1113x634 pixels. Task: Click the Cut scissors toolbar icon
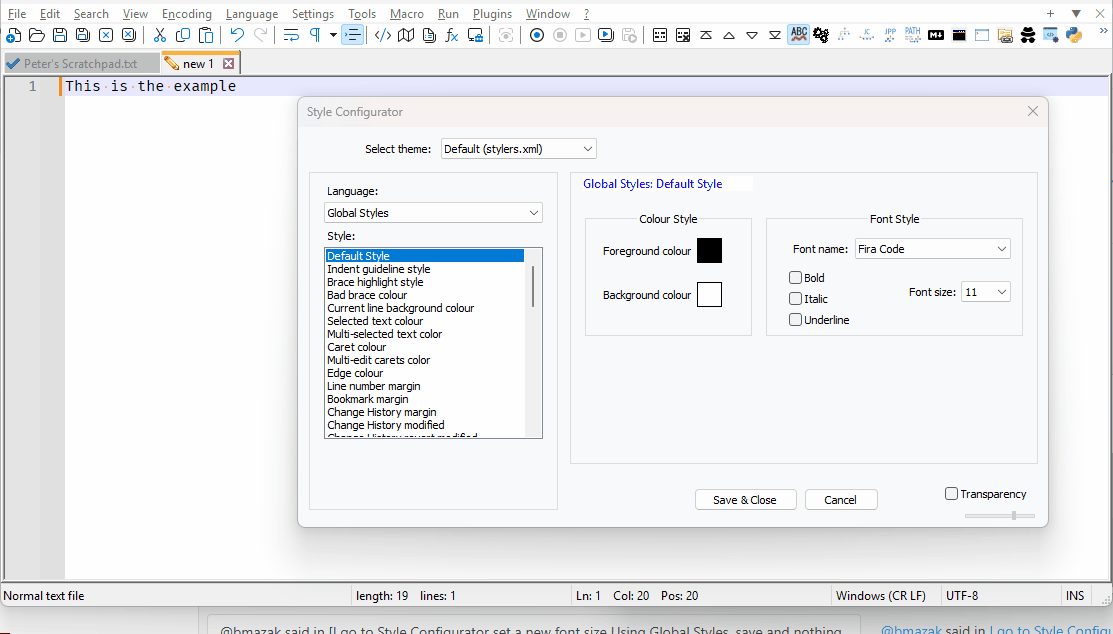coord(160,35)
